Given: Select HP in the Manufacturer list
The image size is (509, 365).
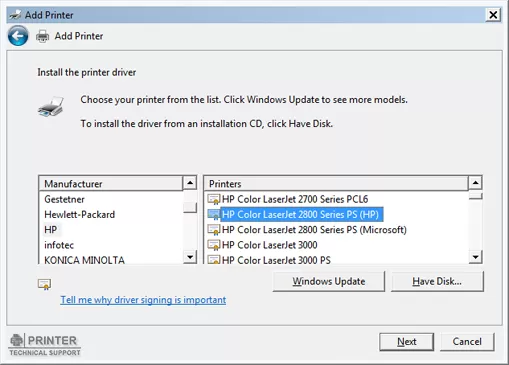Looking at the screenshot, I should 51,230.
